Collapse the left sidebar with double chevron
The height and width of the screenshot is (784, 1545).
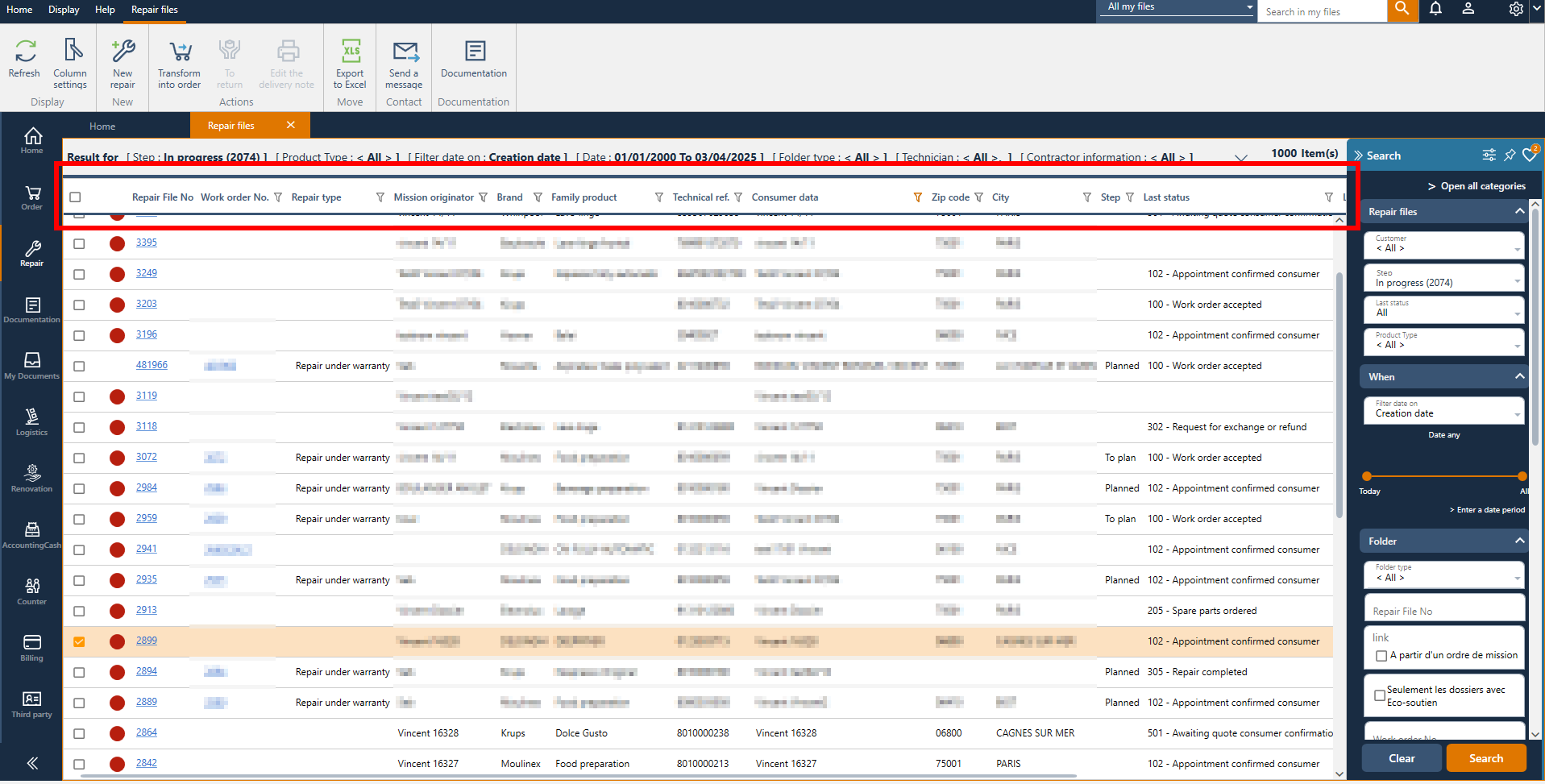click(32, 763)
